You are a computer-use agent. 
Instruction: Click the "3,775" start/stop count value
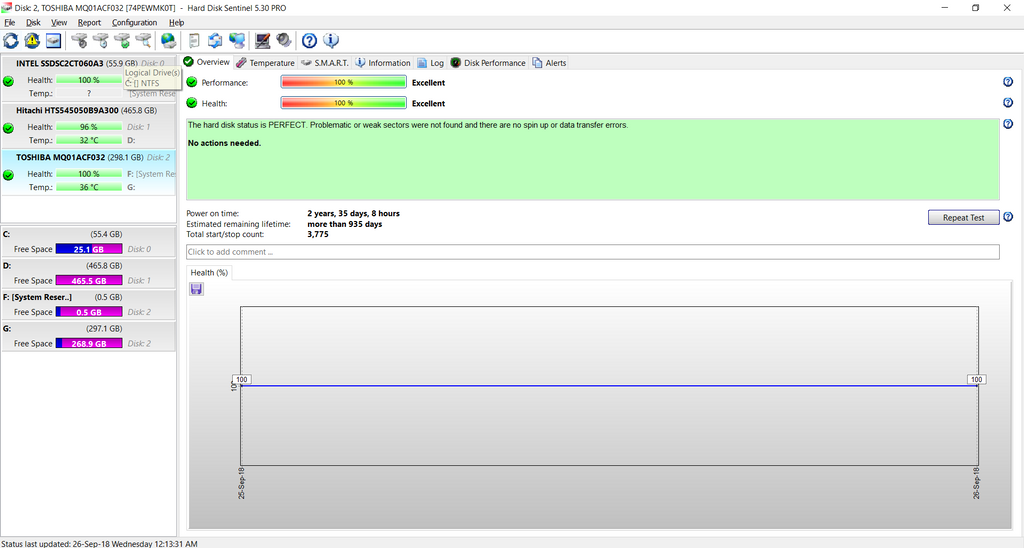pos(318,234)
